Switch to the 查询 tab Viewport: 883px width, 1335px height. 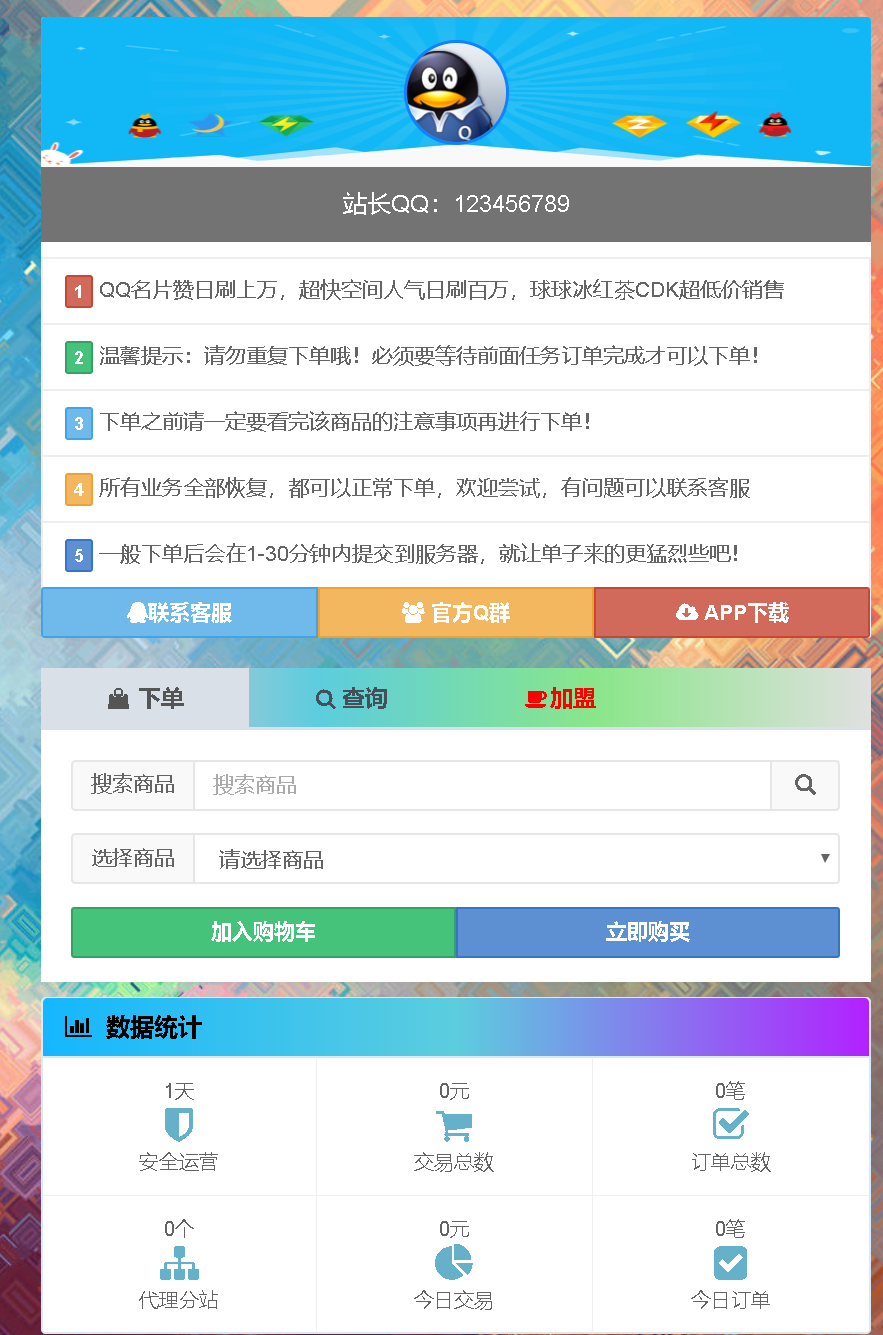[352, 699]
